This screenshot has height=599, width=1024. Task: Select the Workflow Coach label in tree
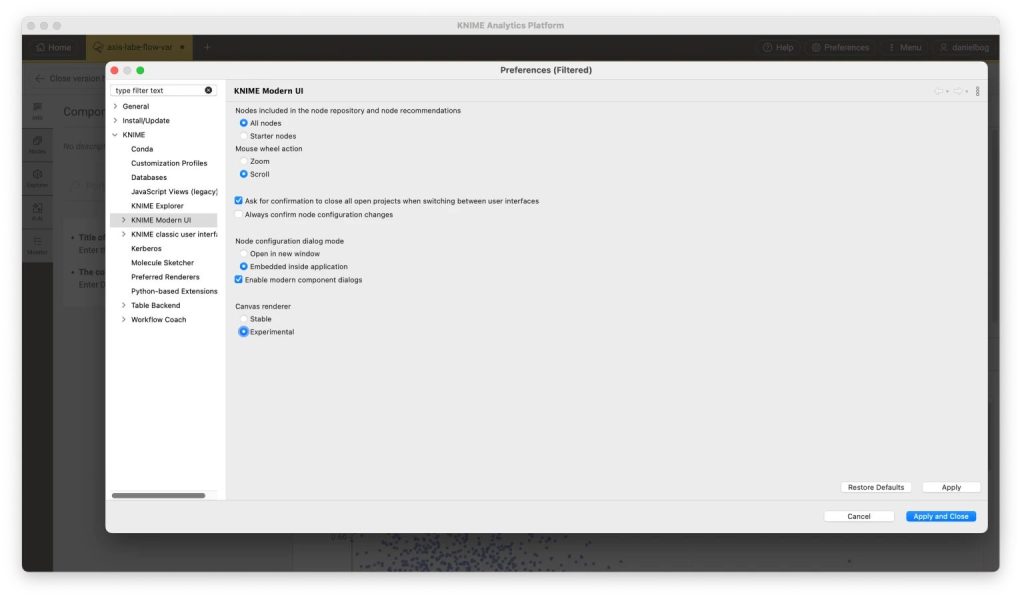[159, 320]
